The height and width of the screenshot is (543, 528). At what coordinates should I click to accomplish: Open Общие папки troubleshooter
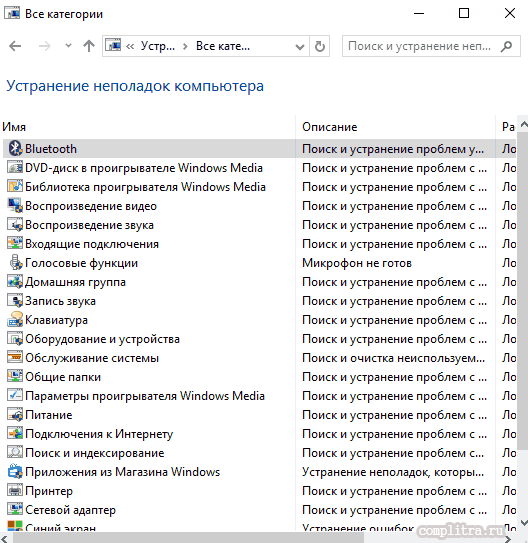coord(63,377)
